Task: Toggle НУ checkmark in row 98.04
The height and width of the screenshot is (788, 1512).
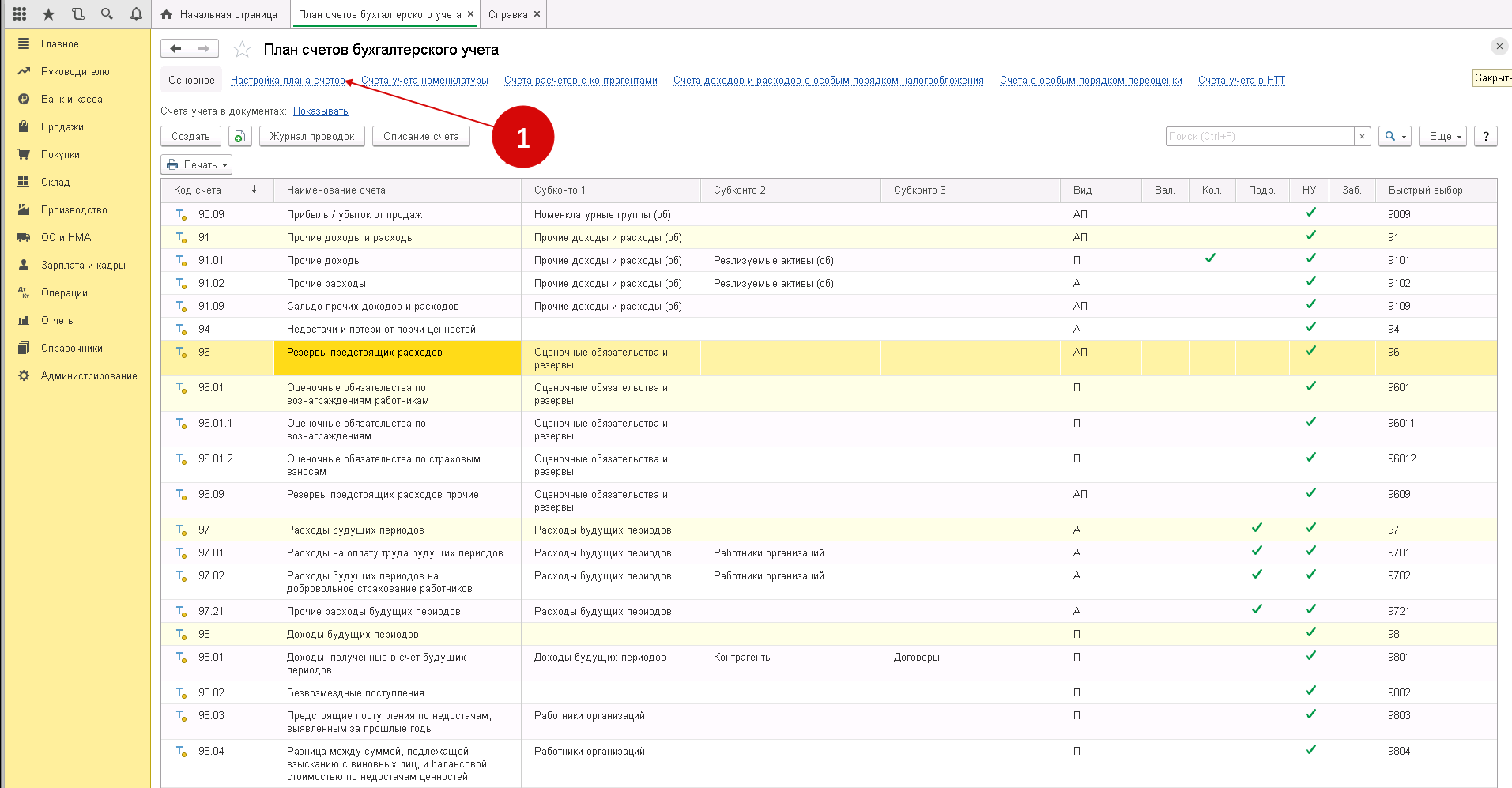Action: [1310, 749]
